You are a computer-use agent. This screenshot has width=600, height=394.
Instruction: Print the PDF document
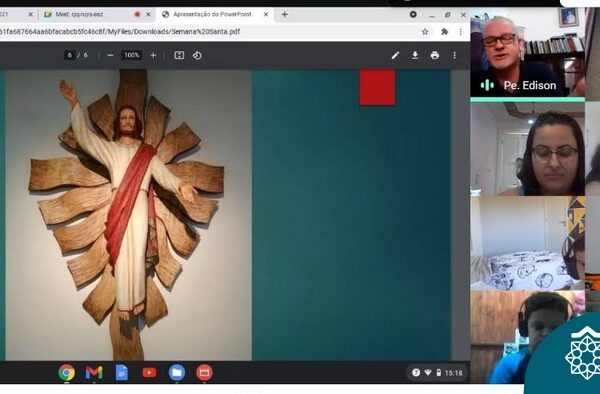click(435, 55)
